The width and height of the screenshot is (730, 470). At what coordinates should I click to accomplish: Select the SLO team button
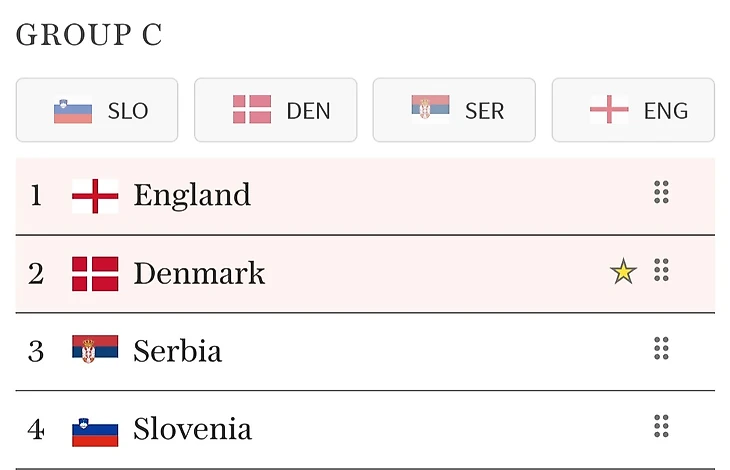click(x=97, y=110)
